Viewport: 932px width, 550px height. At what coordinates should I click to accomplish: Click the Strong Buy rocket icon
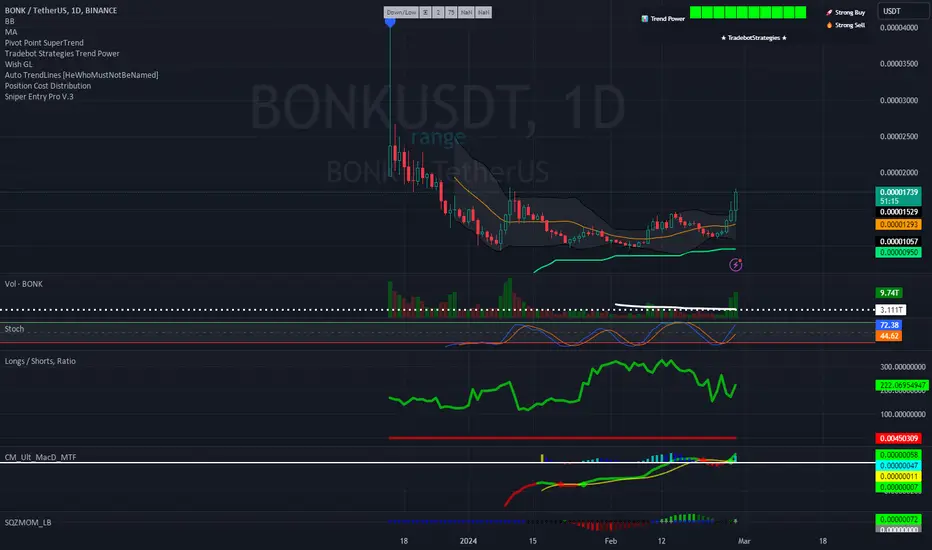point(829,12)
